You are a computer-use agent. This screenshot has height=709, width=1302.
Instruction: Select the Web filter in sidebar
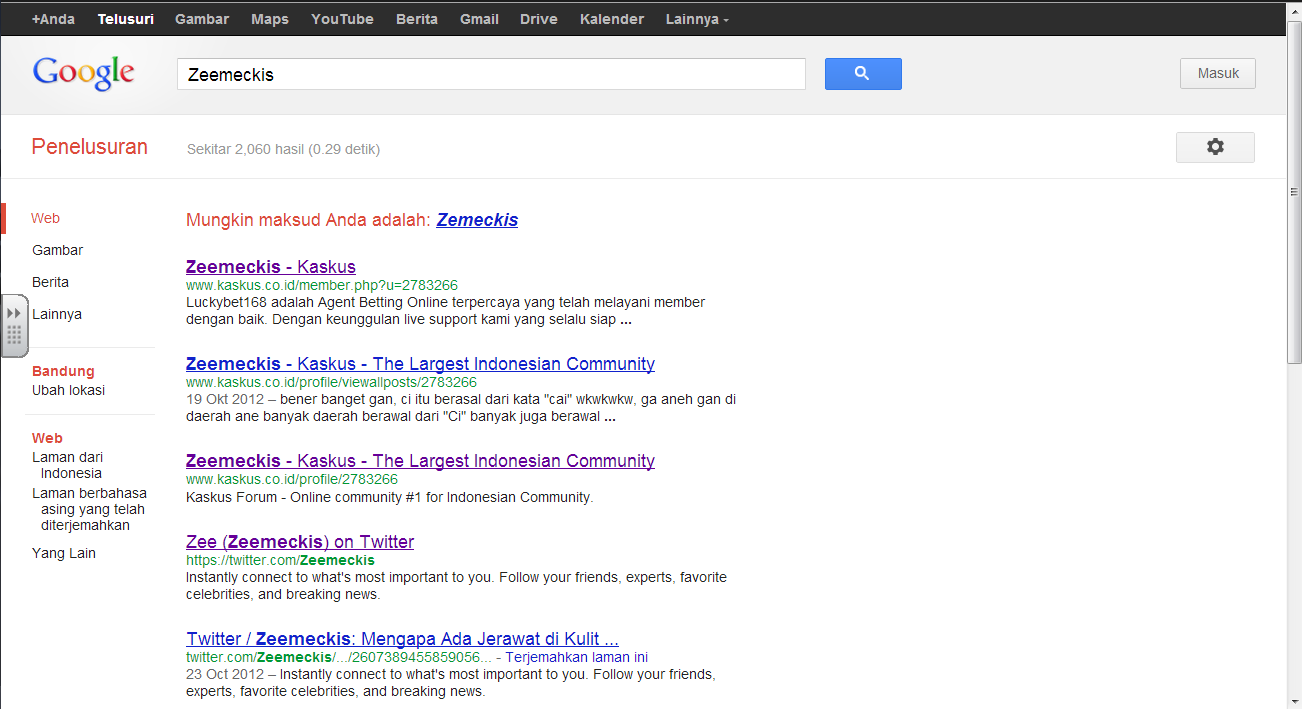45,218
